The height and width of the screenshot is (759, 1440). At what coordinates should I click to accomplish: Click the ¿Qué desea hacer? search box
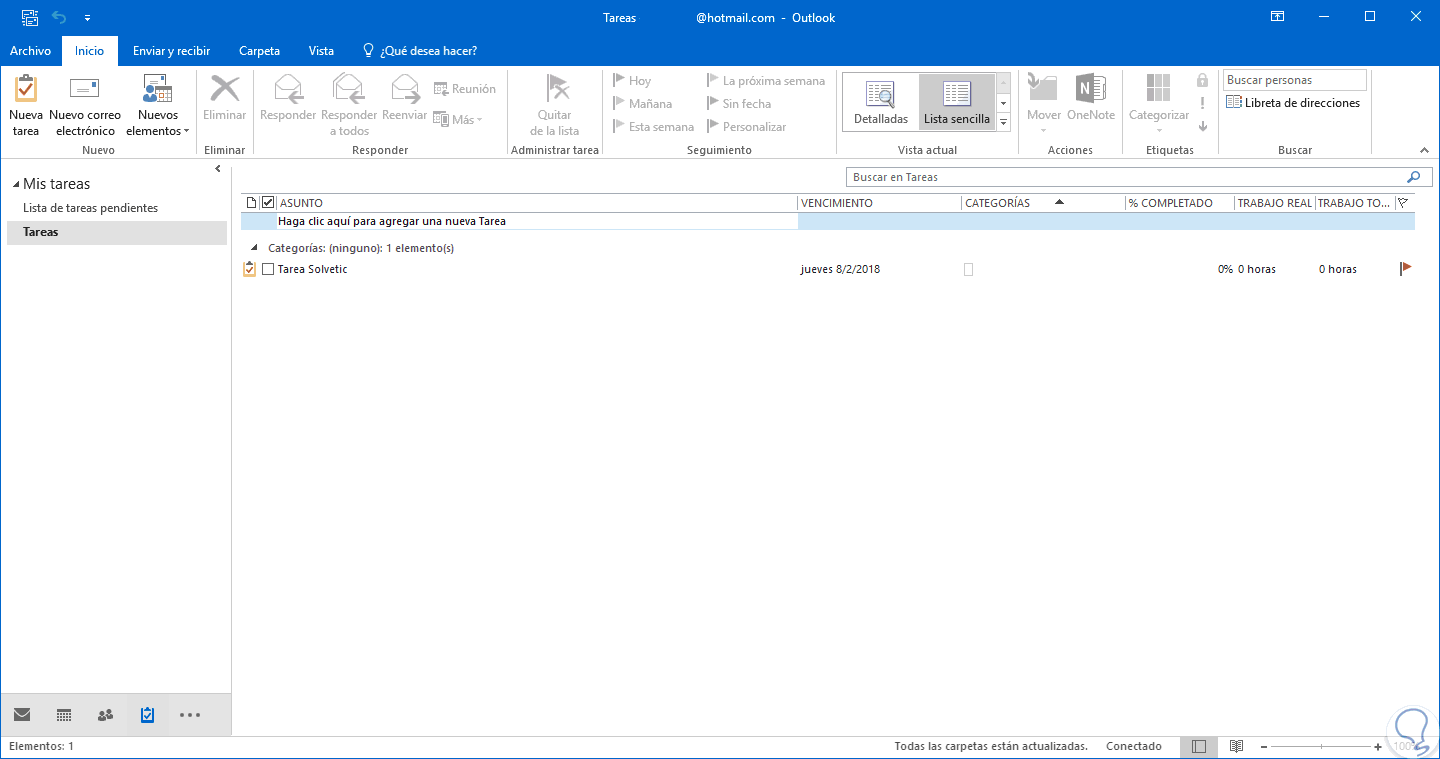coord(419,51)
